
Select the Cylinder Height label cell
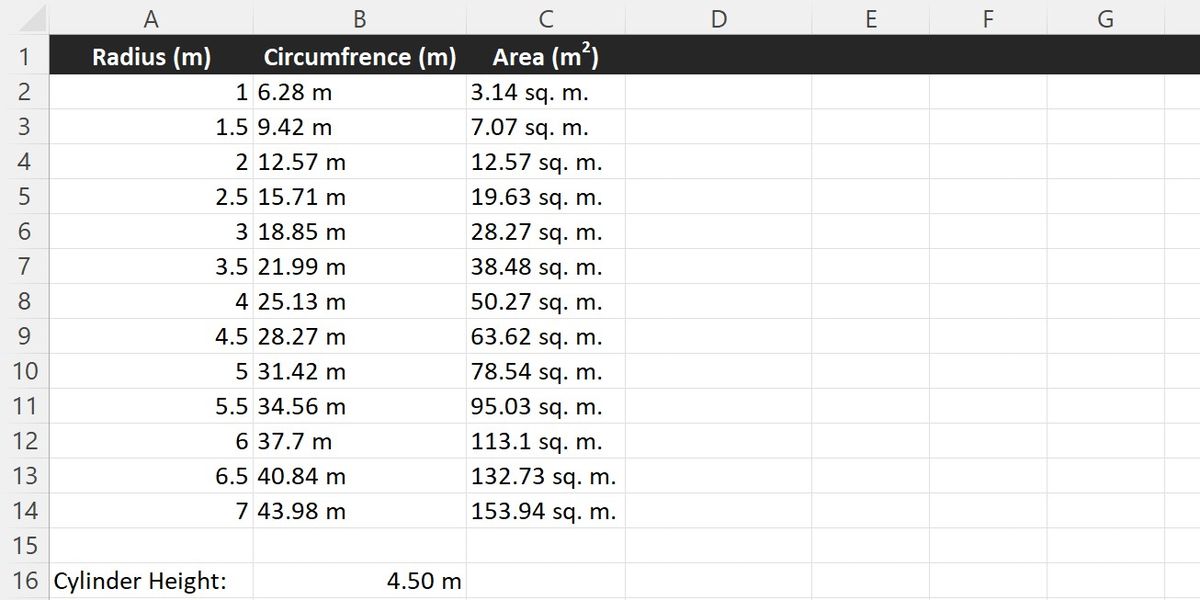coord(151,581)
